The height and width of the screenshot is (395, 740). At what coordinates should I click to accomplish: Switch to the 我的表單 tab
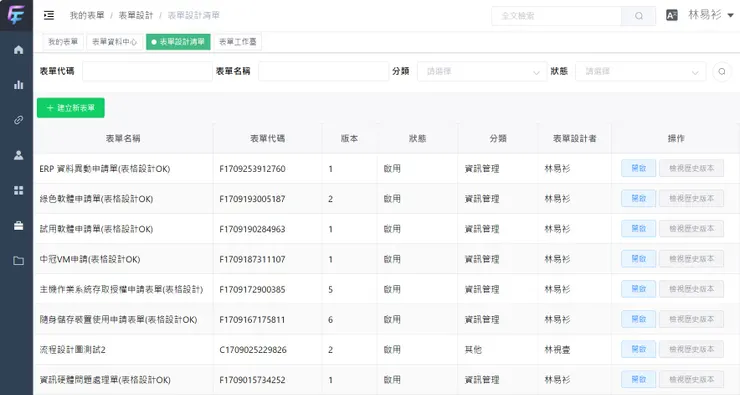[63, 42]
